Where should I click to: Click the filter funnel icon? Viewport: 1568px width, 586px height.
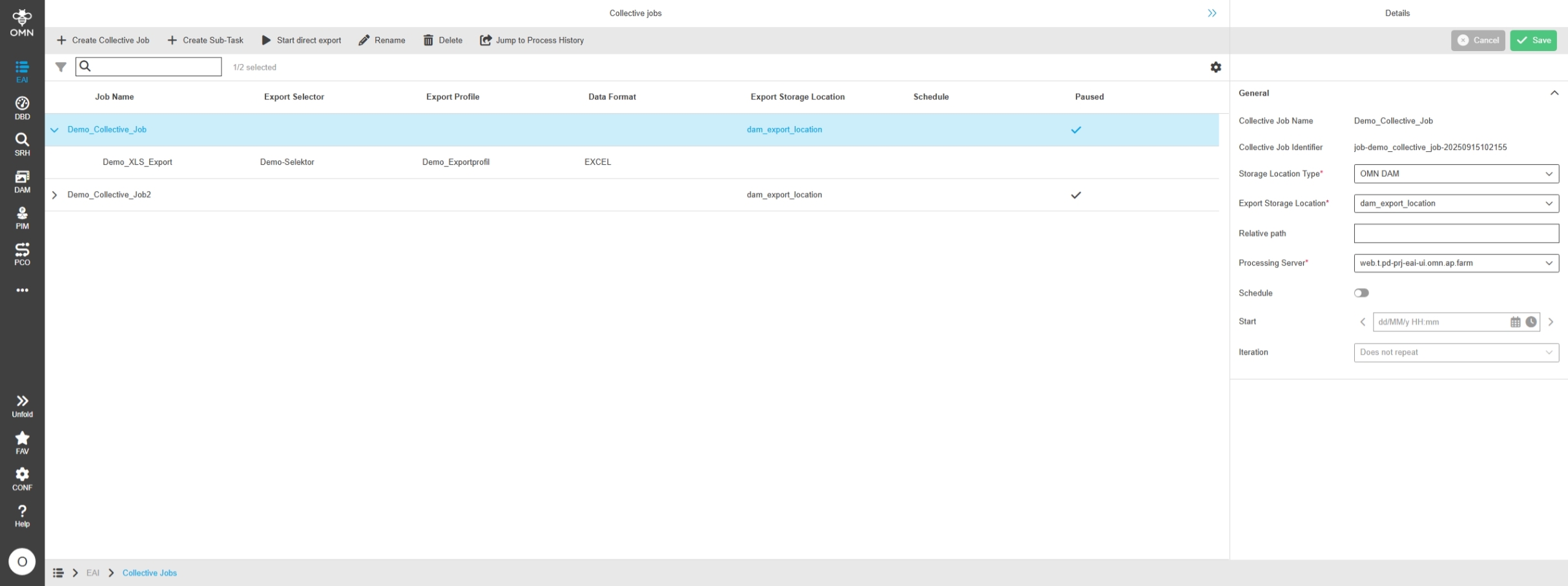tap(61, 67)
